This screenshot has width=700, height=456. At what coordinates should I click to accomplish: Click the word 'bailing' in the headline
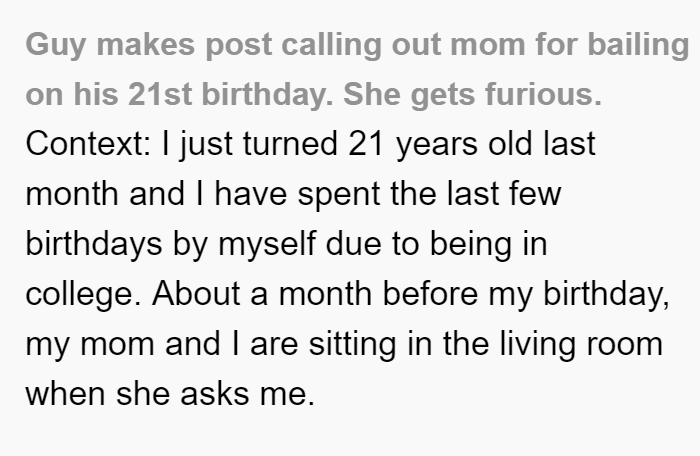click(638, 46)
